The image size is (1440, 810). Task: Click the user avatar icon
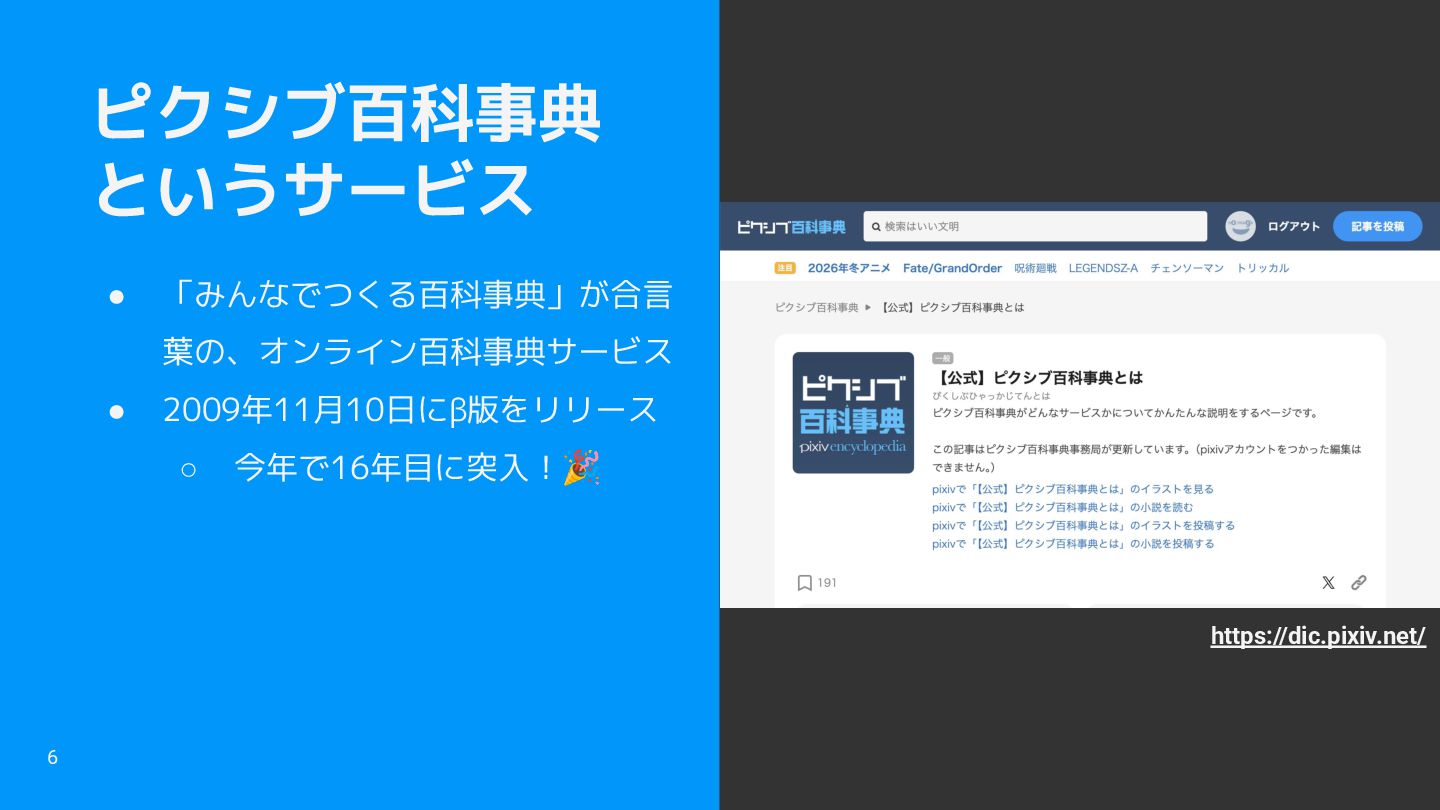click(1240, 226)
